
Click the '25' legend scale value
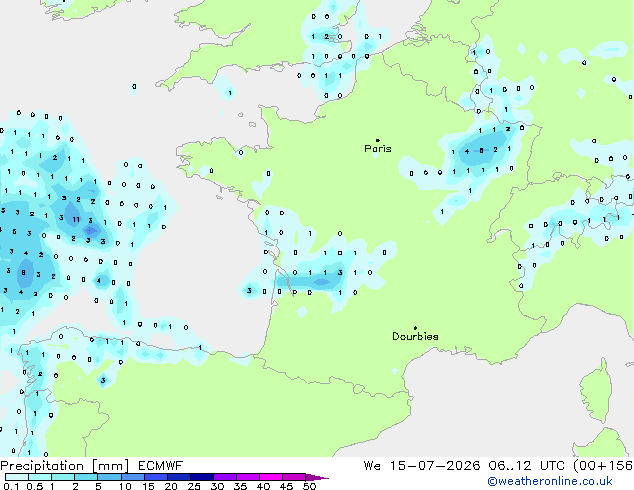(194, 486)
